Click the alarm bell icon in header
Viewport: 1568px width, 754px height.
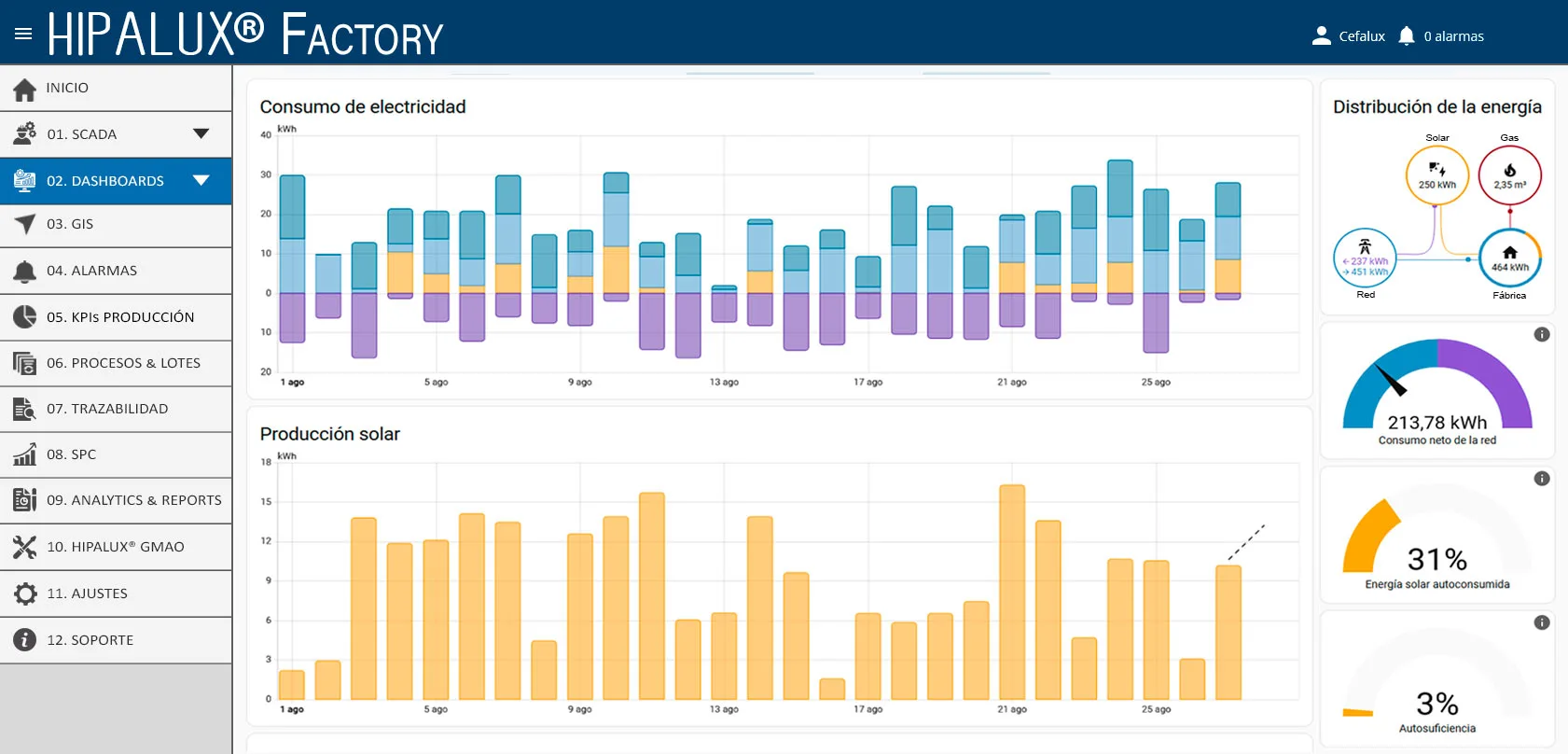tap(1407, 35)
